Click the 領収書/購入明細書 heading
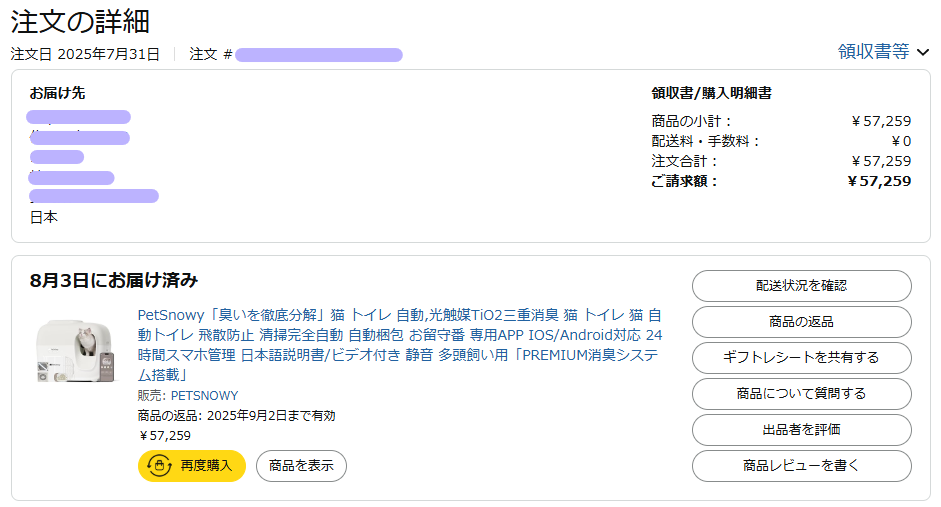 (712, 93)
